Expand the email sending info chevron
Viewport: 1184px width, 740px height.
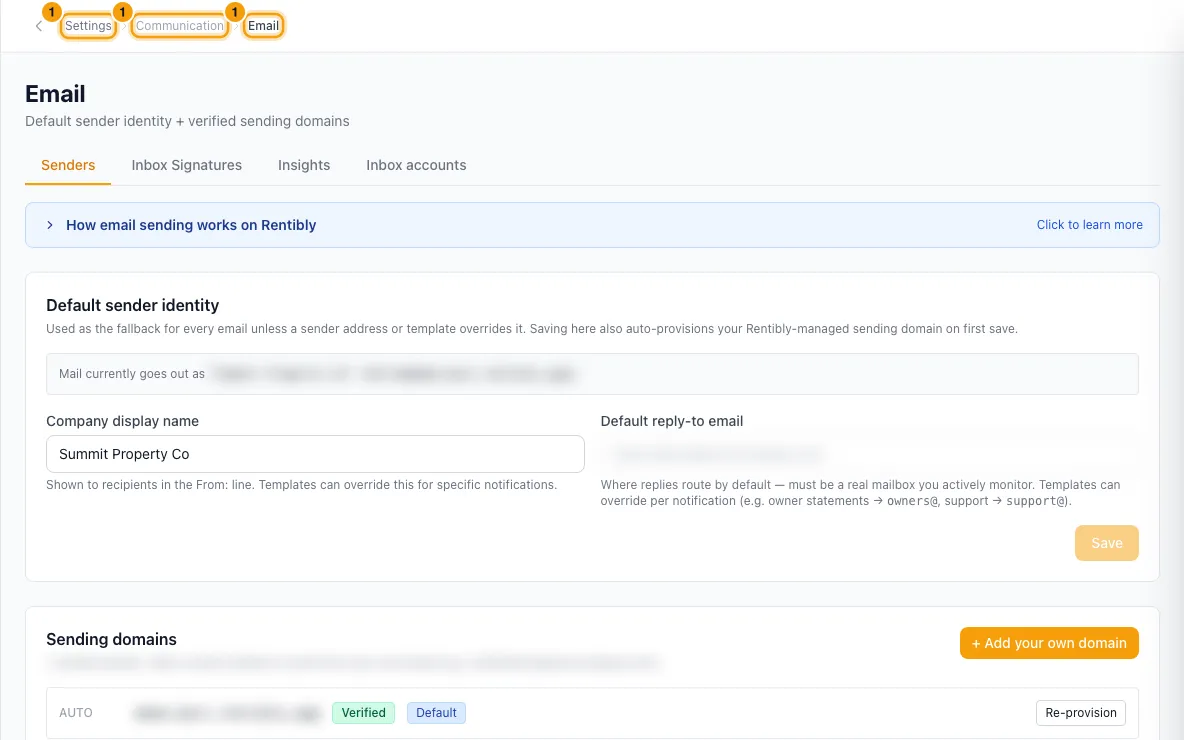50,225
